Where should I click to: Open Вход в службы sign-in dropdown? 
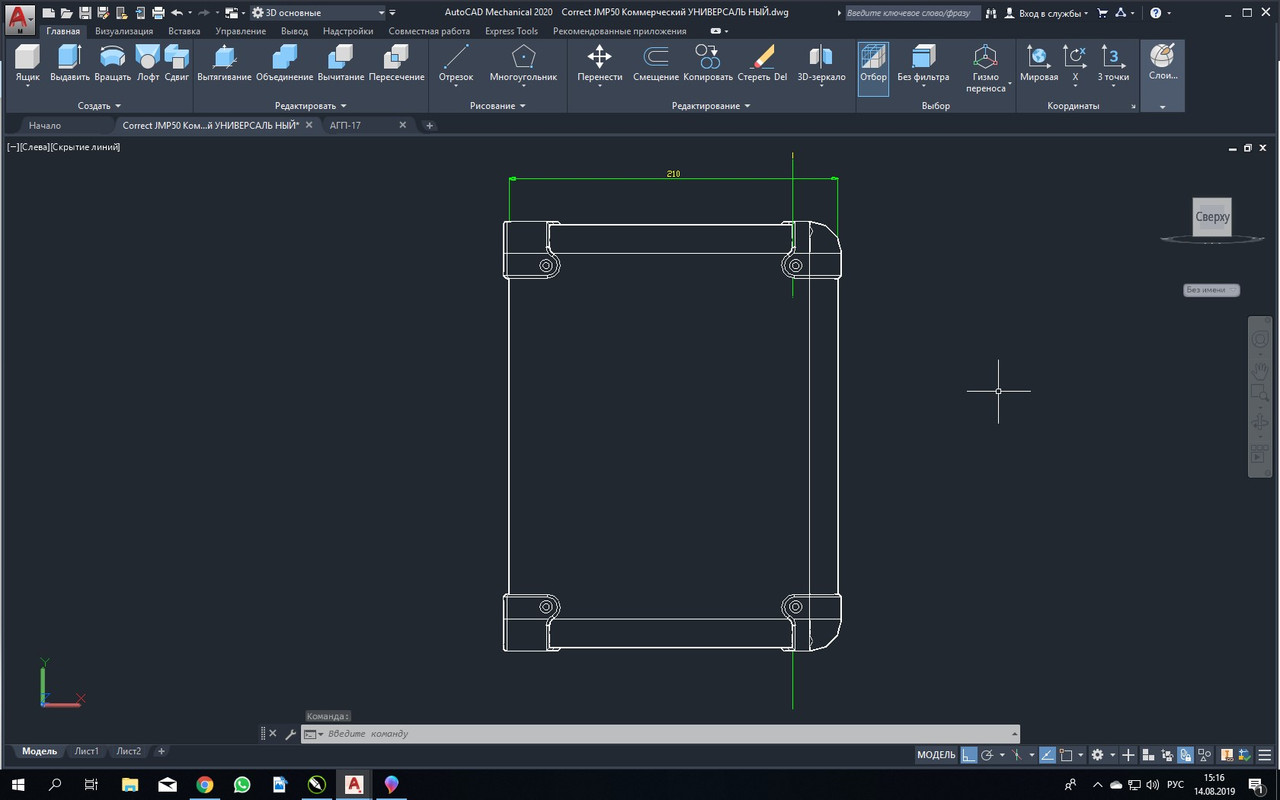[1047, 13]
